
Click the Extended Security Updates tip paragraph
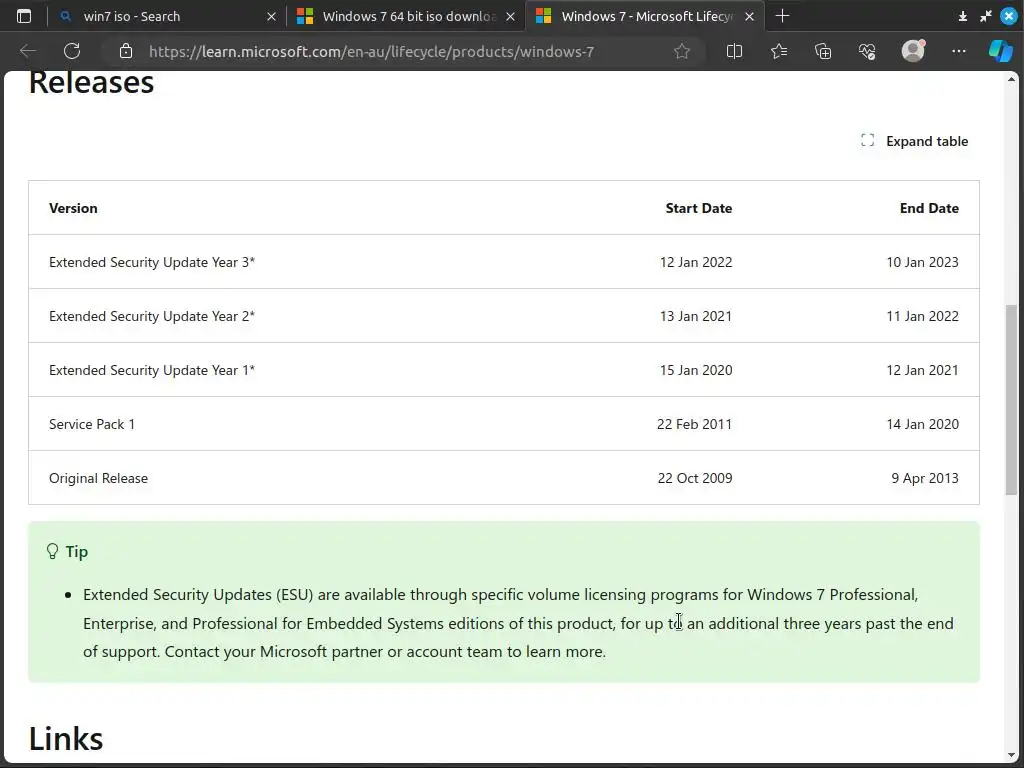pyautogui.click(x=518, y=623)
